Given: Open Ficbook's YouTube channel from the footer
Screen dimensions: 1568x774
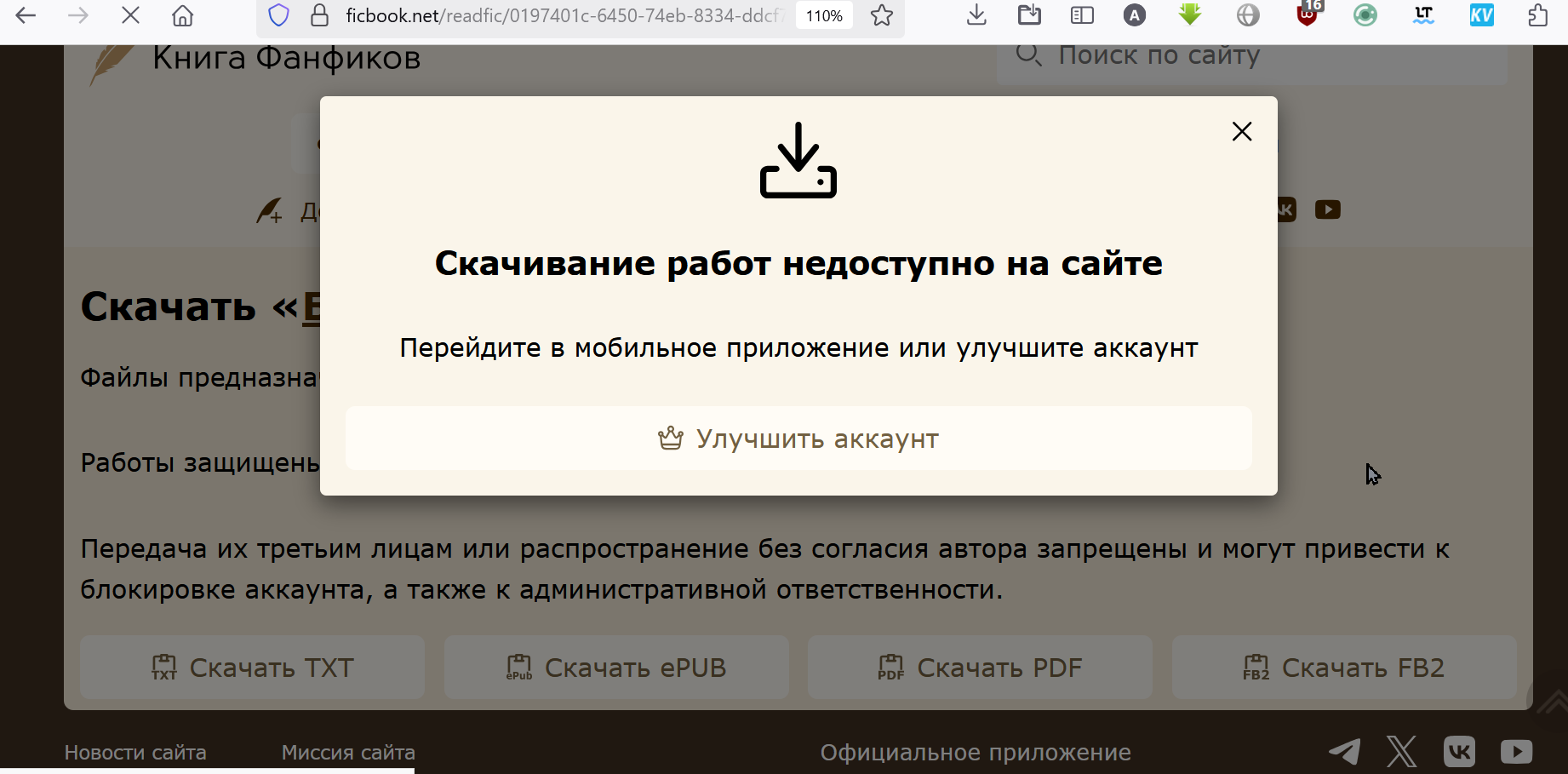Looking at the screenshot, I should coord(1516,752).
